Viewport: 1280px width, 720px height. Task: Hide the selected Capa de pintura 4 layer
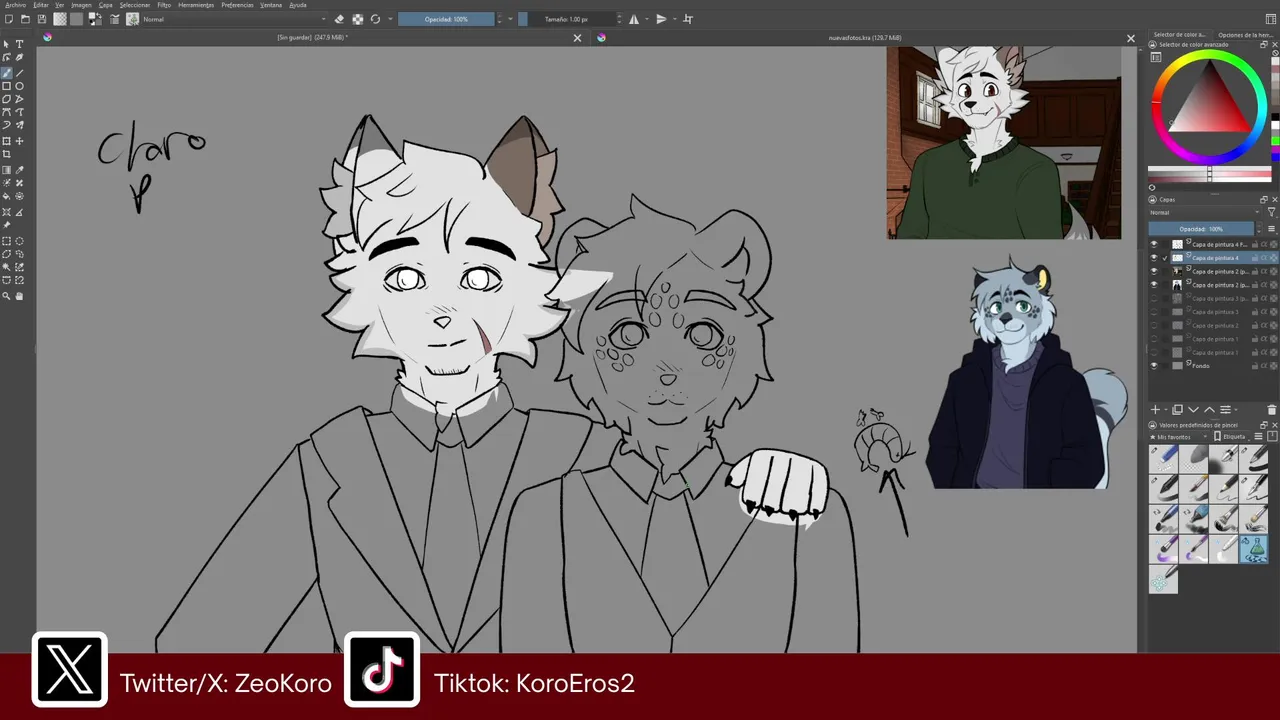click(x=1153, y=258)
